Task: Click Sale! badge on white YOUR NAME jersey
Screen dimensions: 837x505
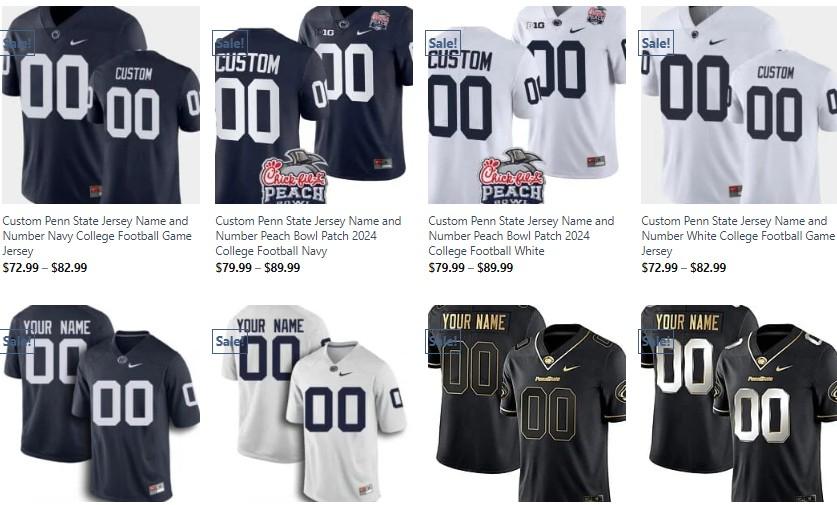Action: click(230, 341)
